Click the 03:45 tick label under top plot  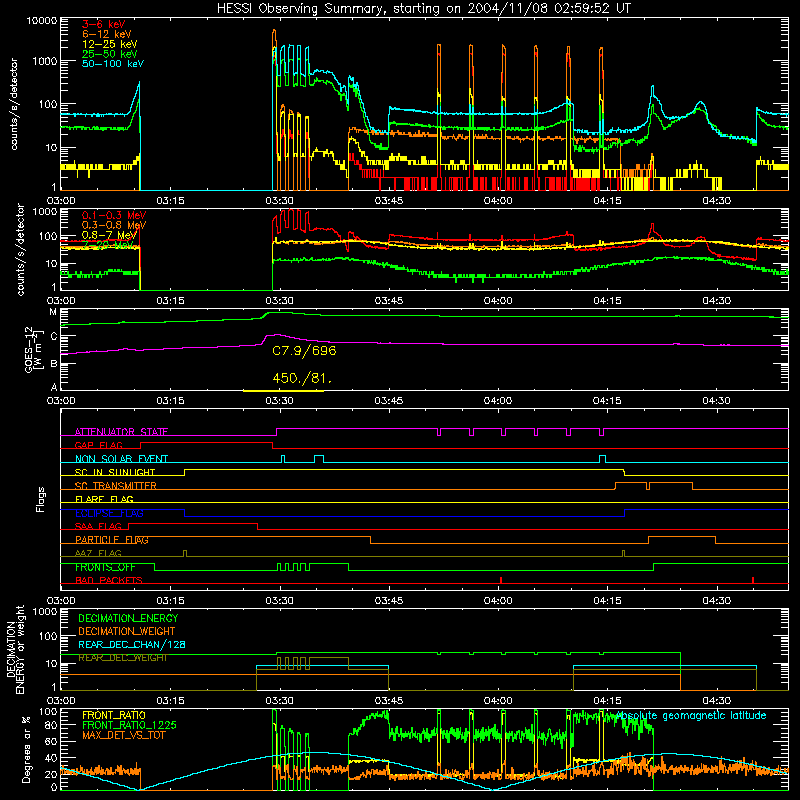[x=389, y=201]
